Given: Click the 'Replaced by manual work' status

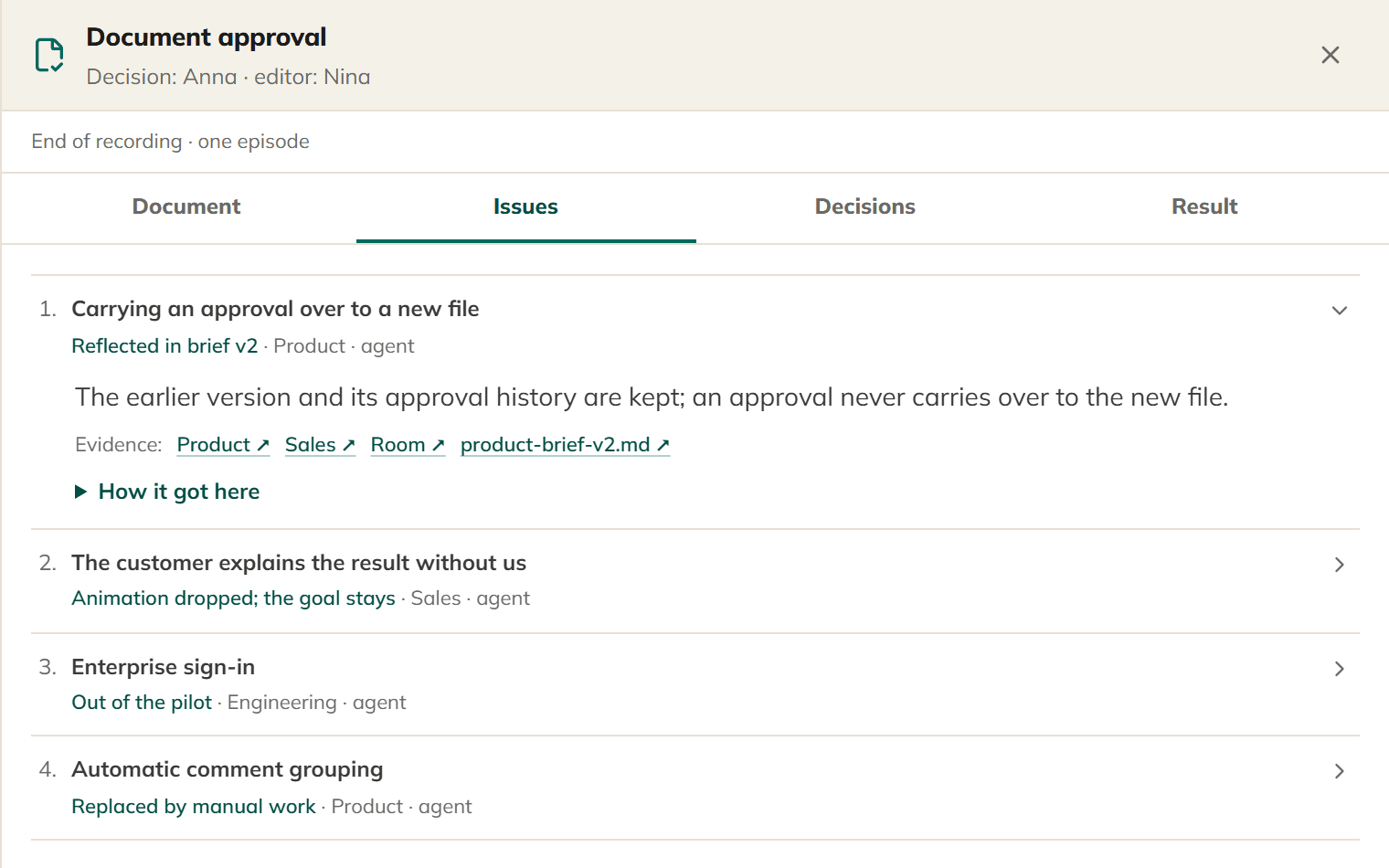Looking at the screenshot, I should (194, 807).
